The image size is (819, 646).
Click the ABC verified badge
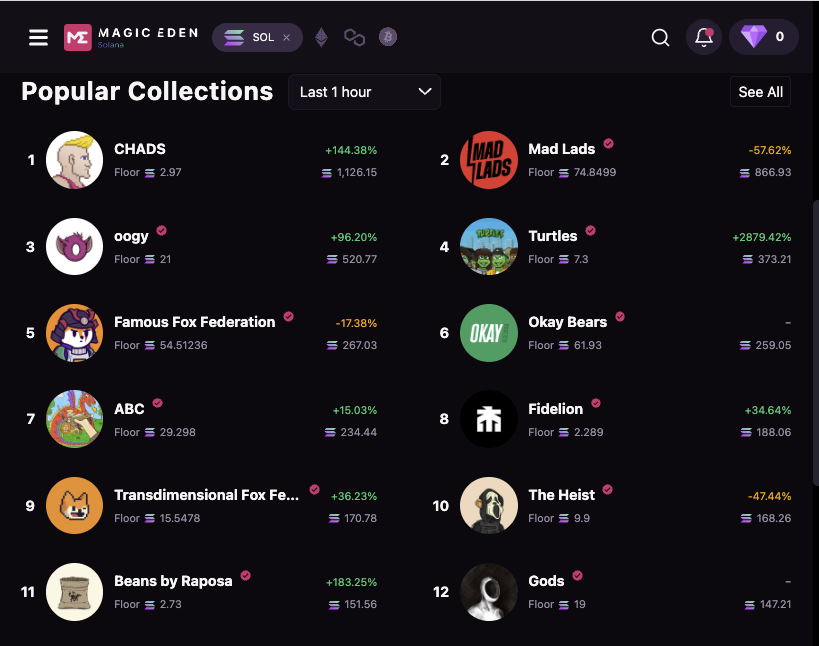click(157, 403)
